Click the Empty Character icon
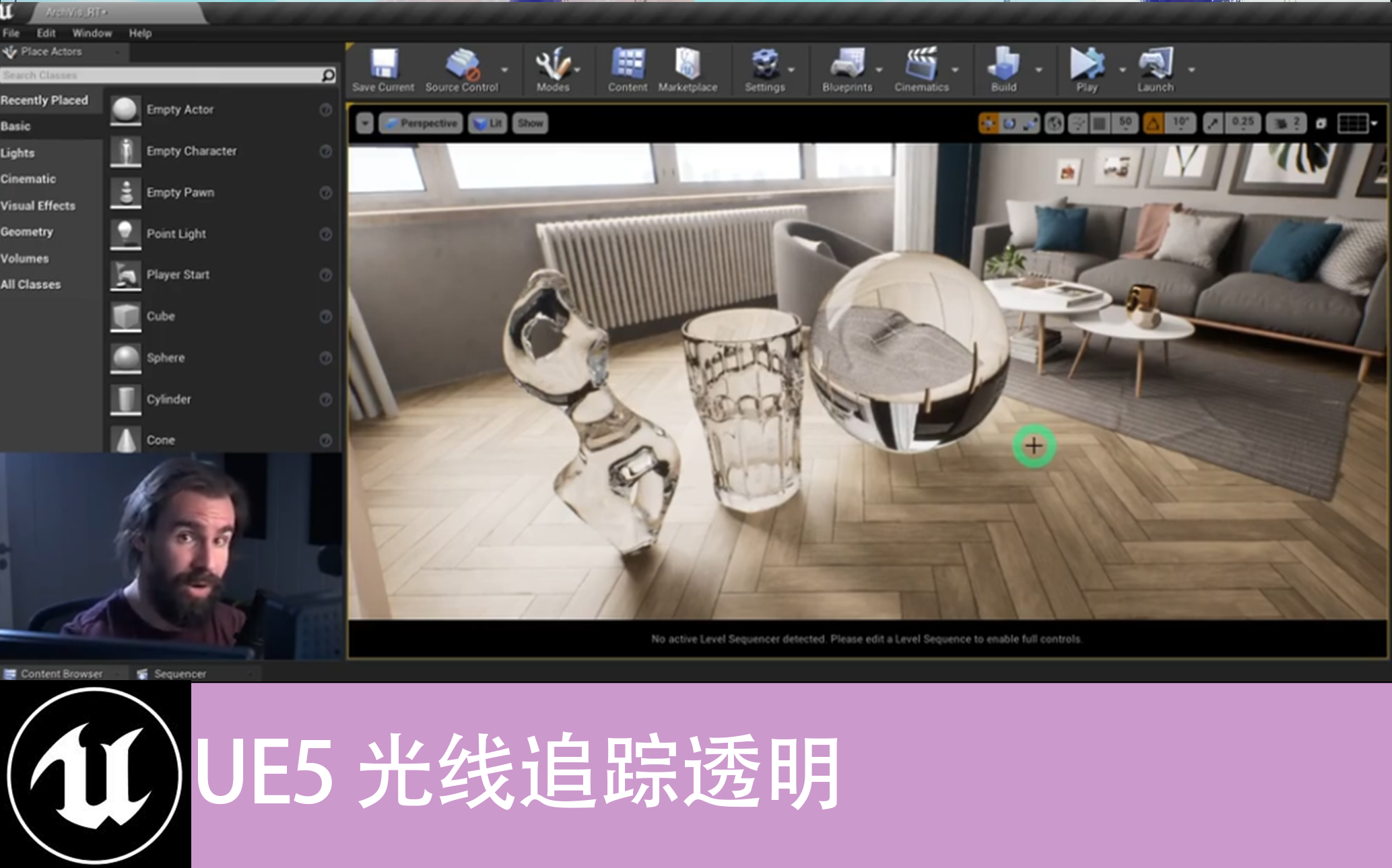Image resolution: width=1392 pixels, height=868 pixels. [x=125, y=152]
